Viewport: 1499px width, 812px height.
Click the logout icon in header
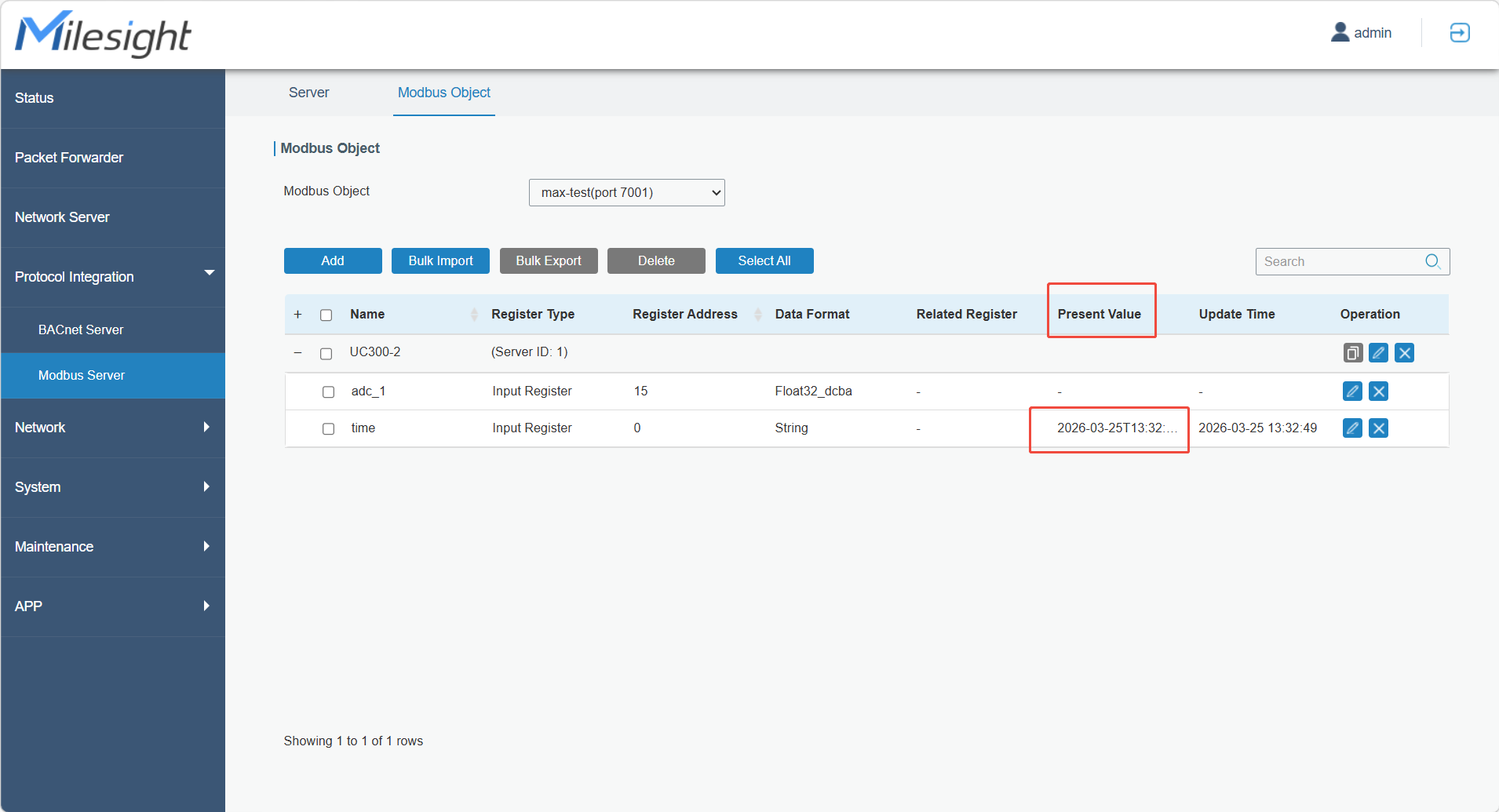pos(1459,33)
